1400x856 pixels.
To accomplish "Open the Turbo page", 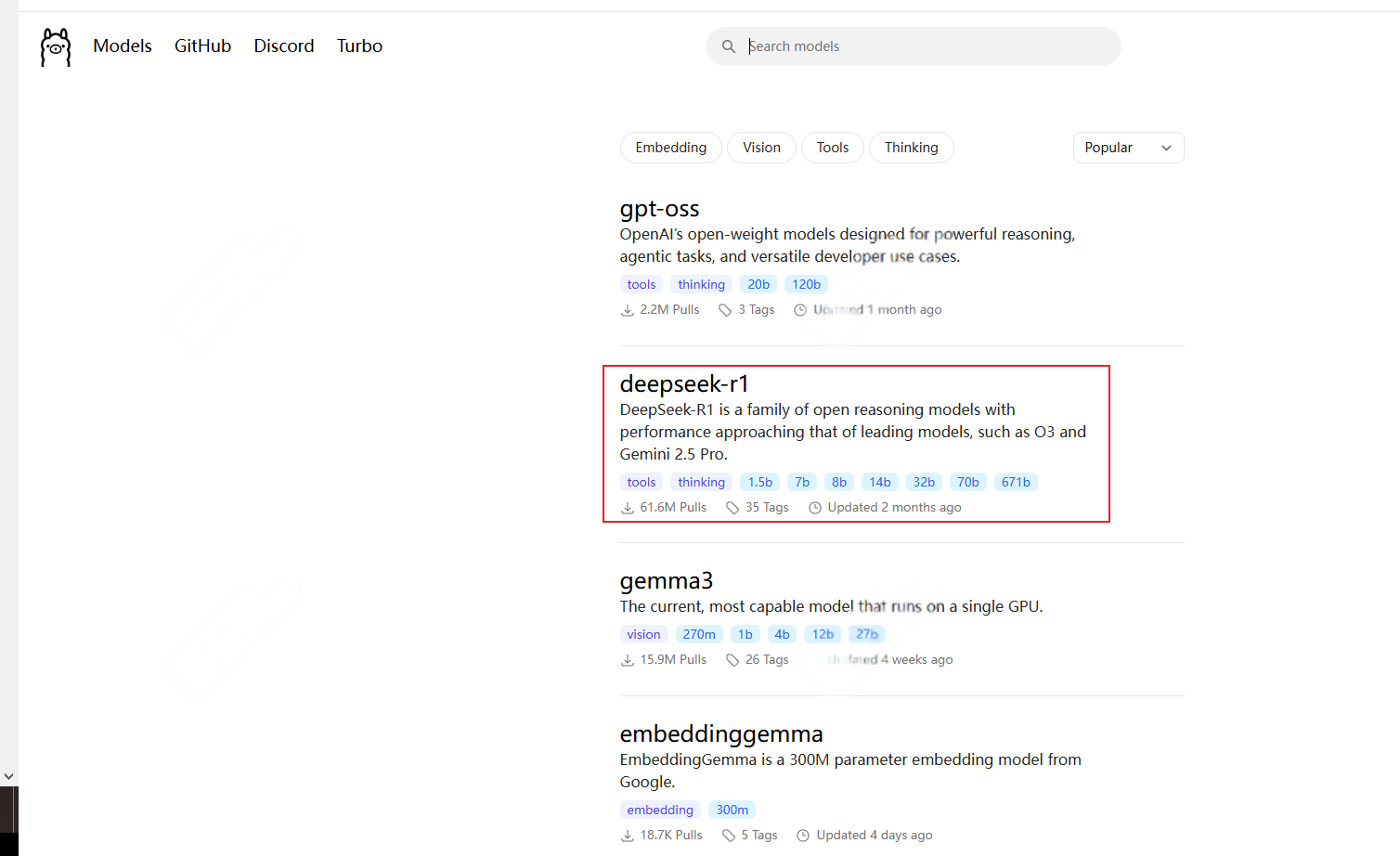I will (x=359, y=45).
